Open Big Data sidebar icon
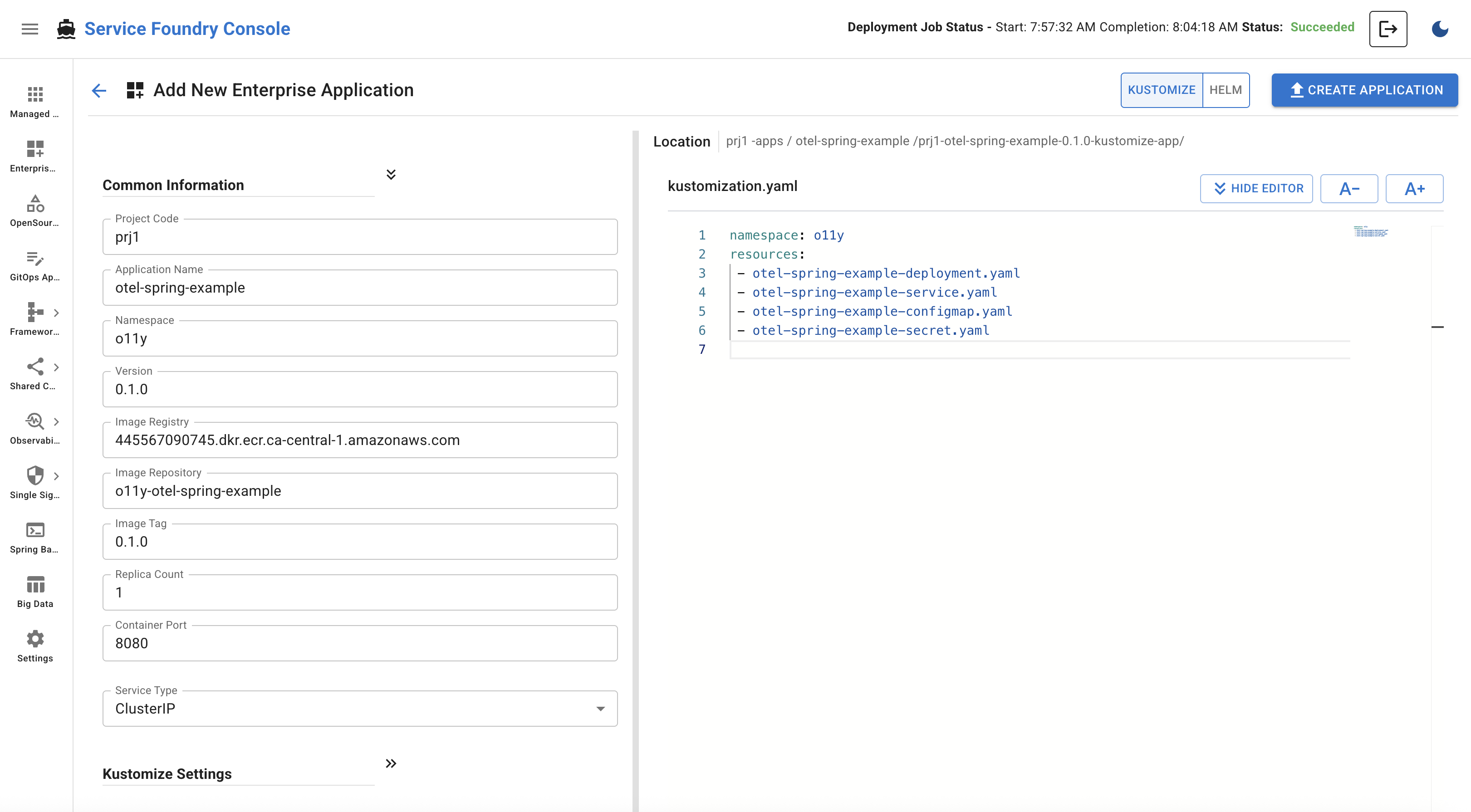Image resolution: width=1471 pixels, height=812 pixels. pos(35,584)
